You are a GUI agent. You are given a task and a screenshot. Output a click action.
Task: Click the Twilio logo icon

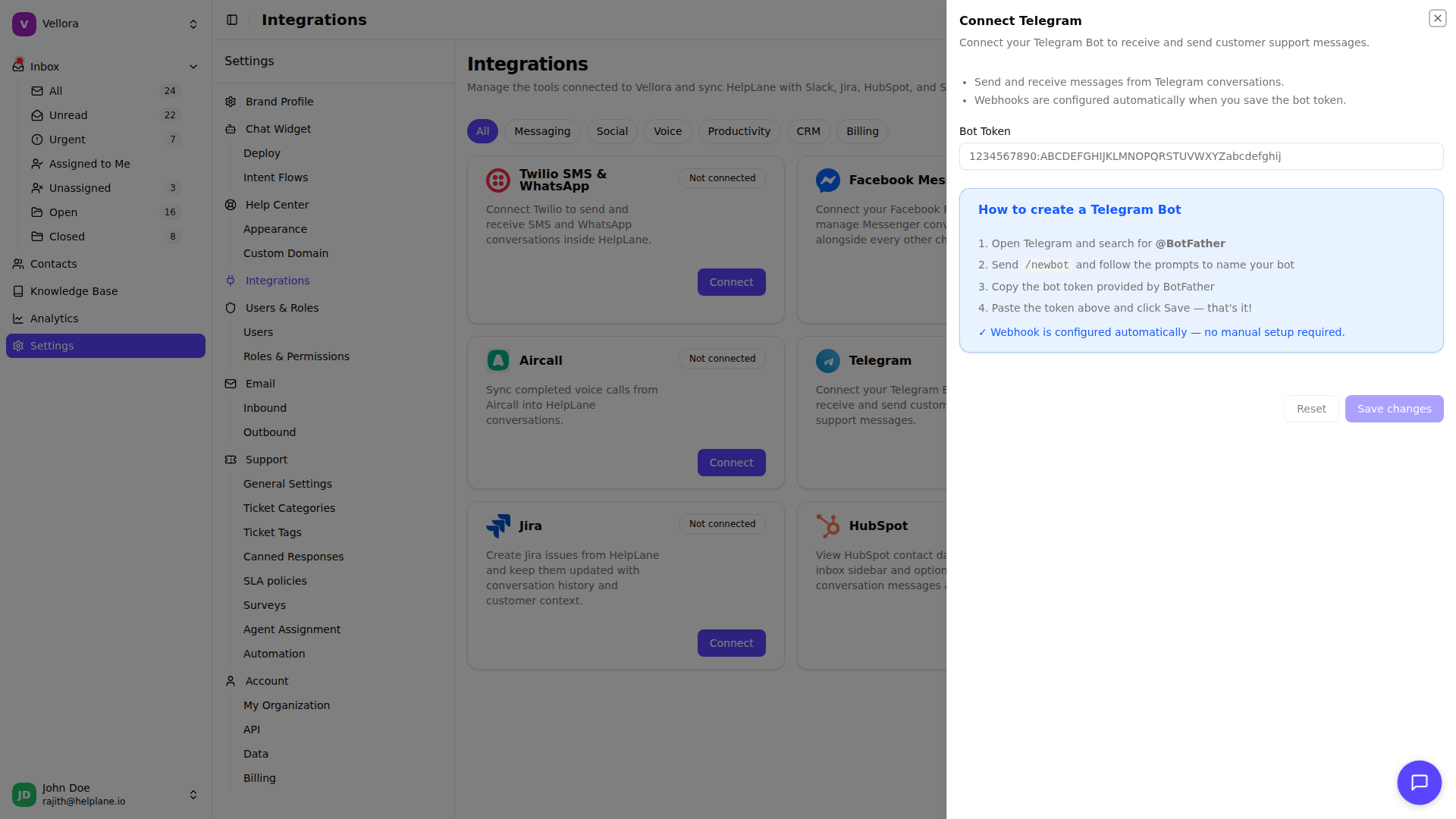498,180
